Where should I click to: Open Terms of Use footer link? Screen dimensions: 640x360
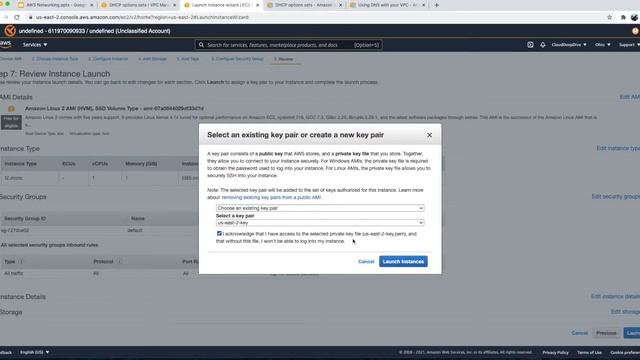click(589, 352)
